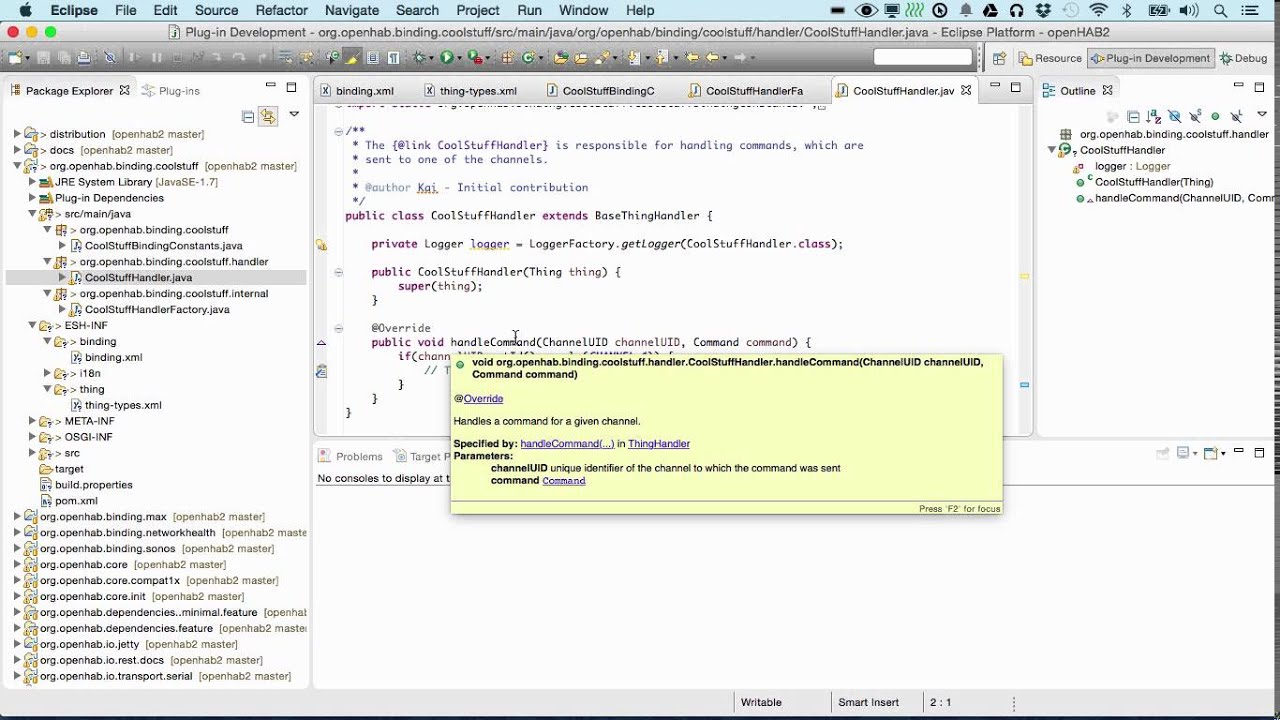Collapse all in Package Explorer toolbar

(248, 116)
